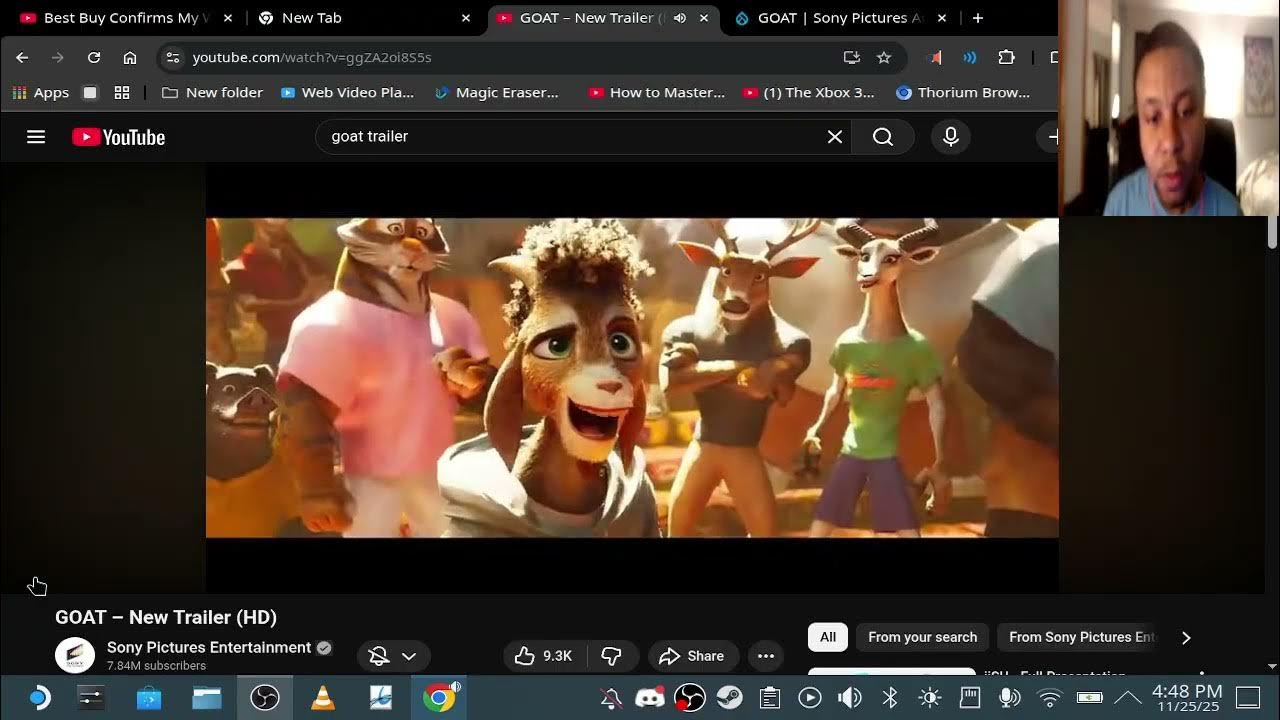Click the search field showing goat trailer
The height and width of the screenshot is (720, 1280).
click(570, 136)
